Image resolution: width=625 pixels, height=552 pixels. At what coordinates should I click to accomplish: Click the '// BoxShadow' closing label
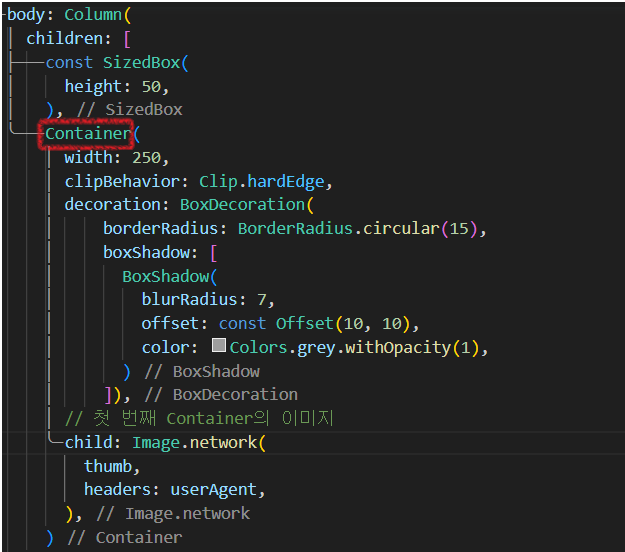tap(202, 372)
